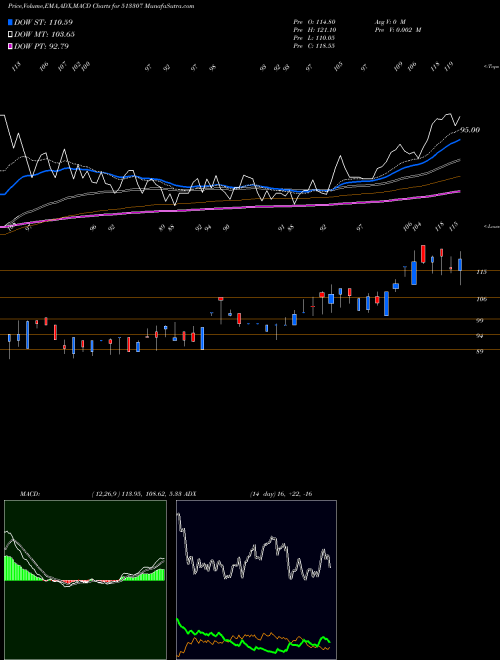Click the 94 price axis label

[480, 336]
